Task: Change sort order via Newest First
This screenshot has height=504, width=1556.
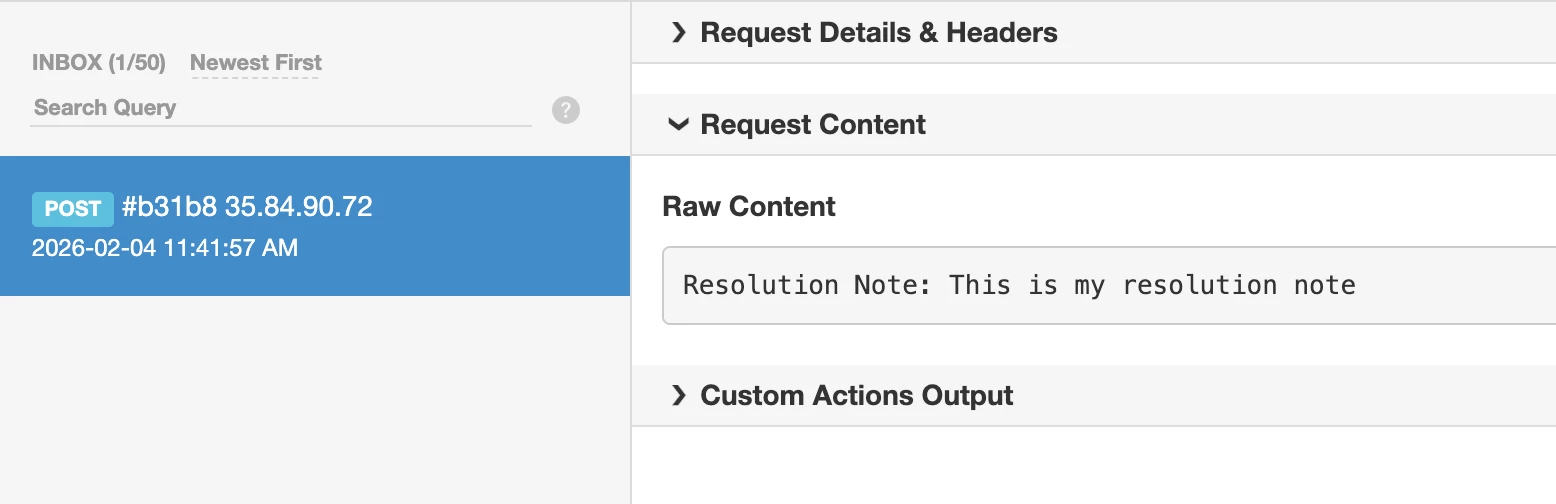Action: [255, 63]
